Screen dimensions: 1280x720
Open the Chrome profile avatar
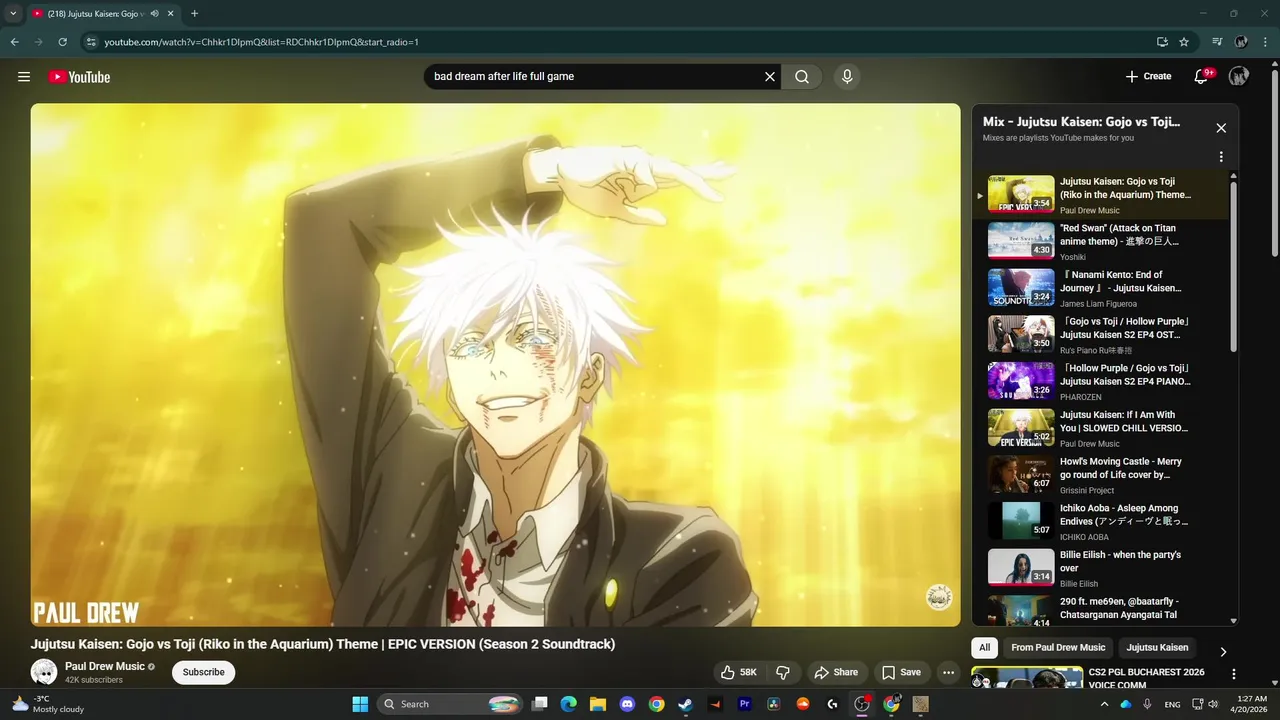click(x=1241, y=42)
